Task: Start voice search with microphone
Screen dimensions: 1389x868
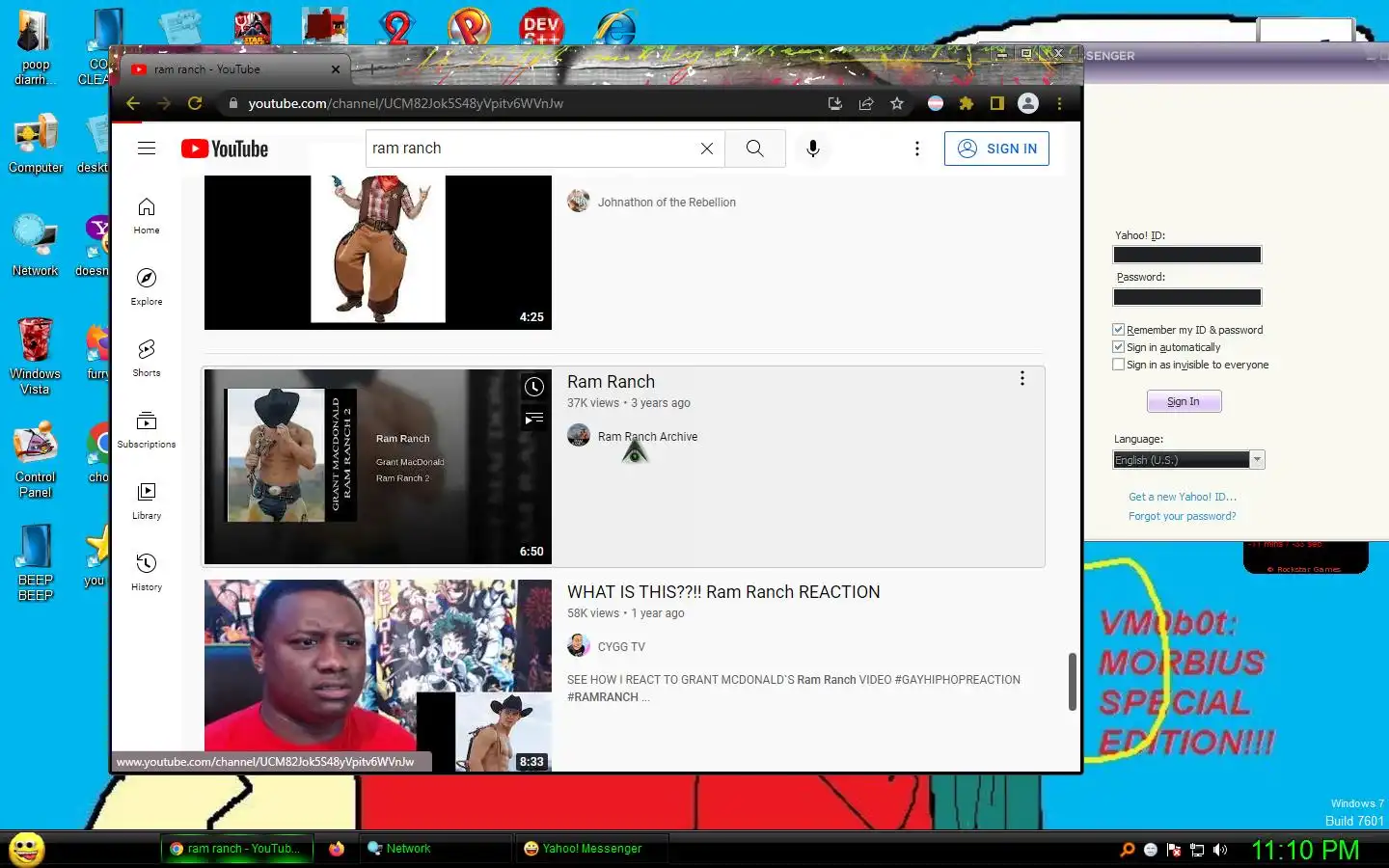Action: point(813,149)
